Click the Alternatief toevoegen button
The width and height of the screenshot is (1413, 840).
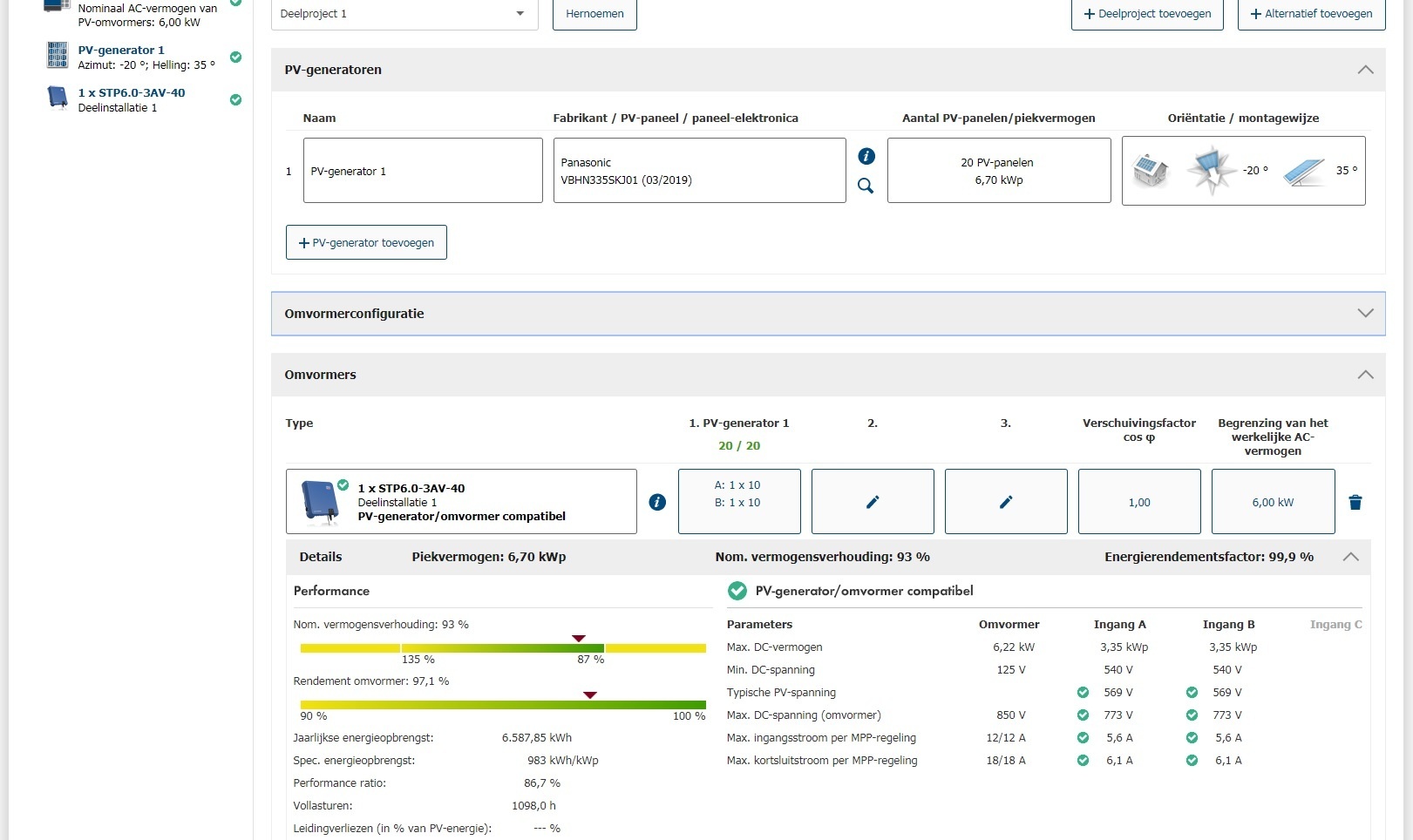pos(1311,14)
